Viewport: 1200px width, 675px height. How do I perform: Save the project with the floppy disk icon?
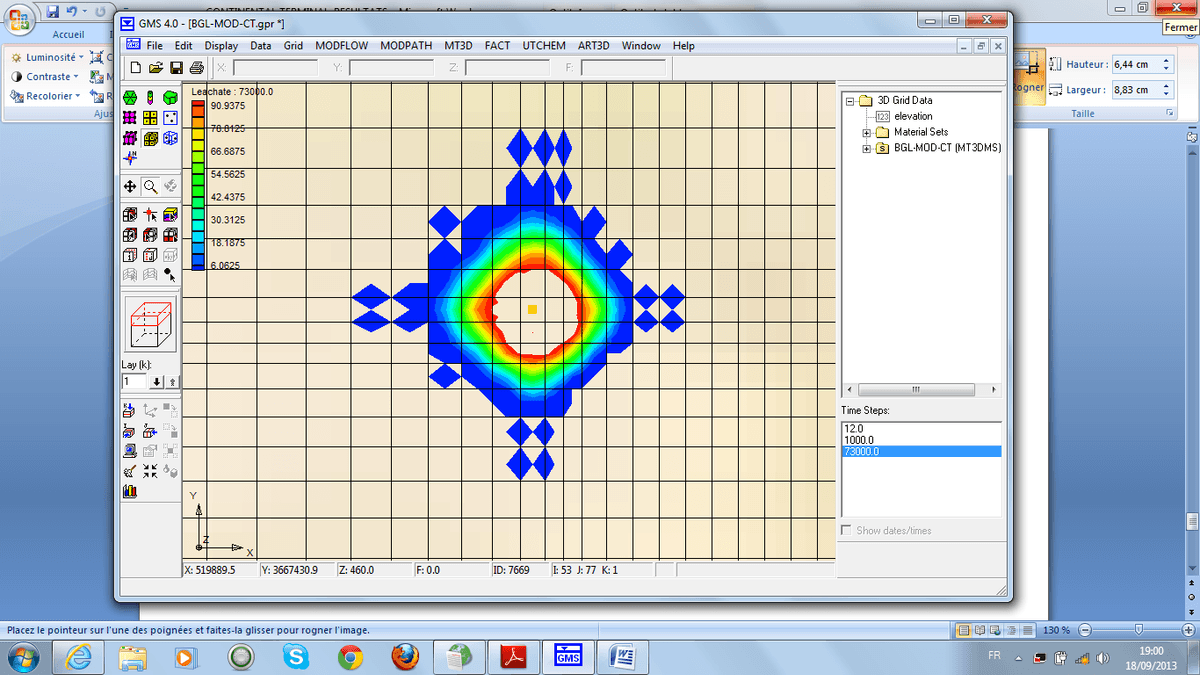176,68
